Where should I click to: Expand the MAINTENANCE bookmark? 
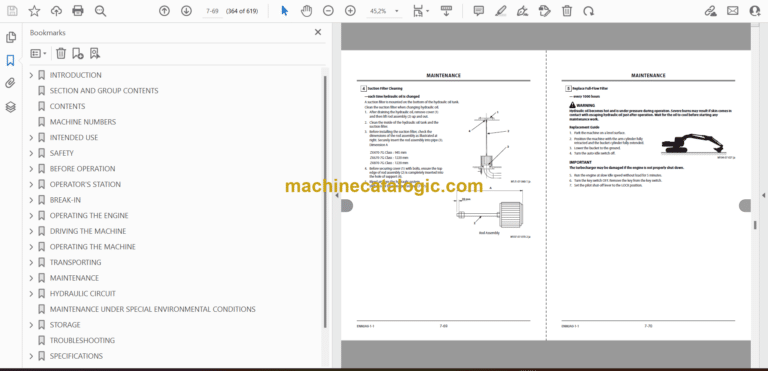coord(31,278)
